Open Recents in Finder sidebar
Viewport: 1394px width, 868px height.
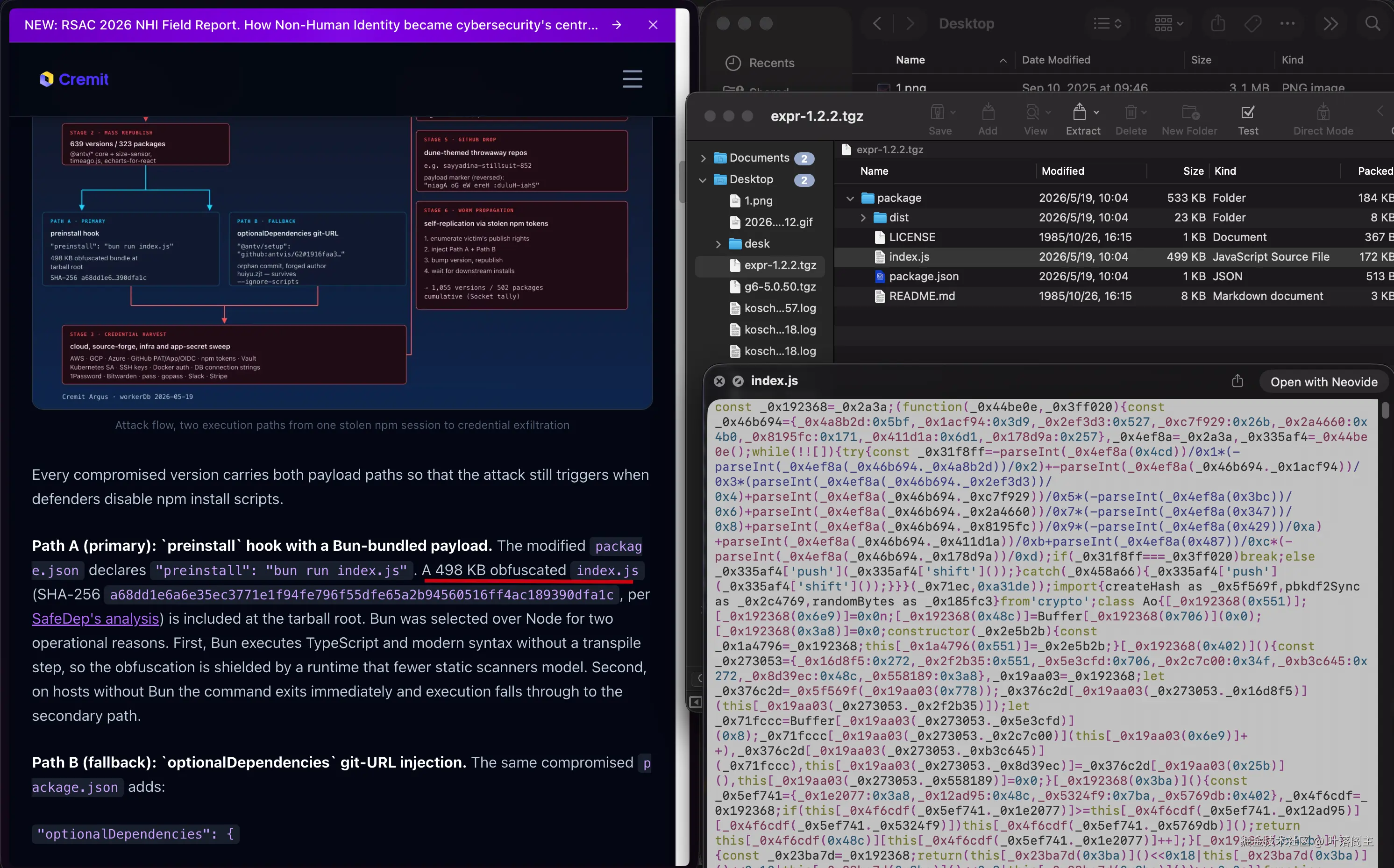[x=760, y=63]
